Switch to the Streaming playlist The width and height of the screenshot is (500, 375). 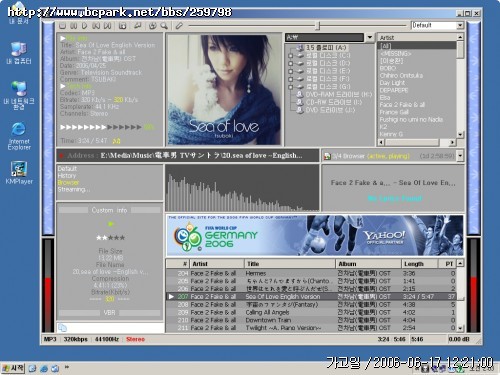tap(74, 190)
